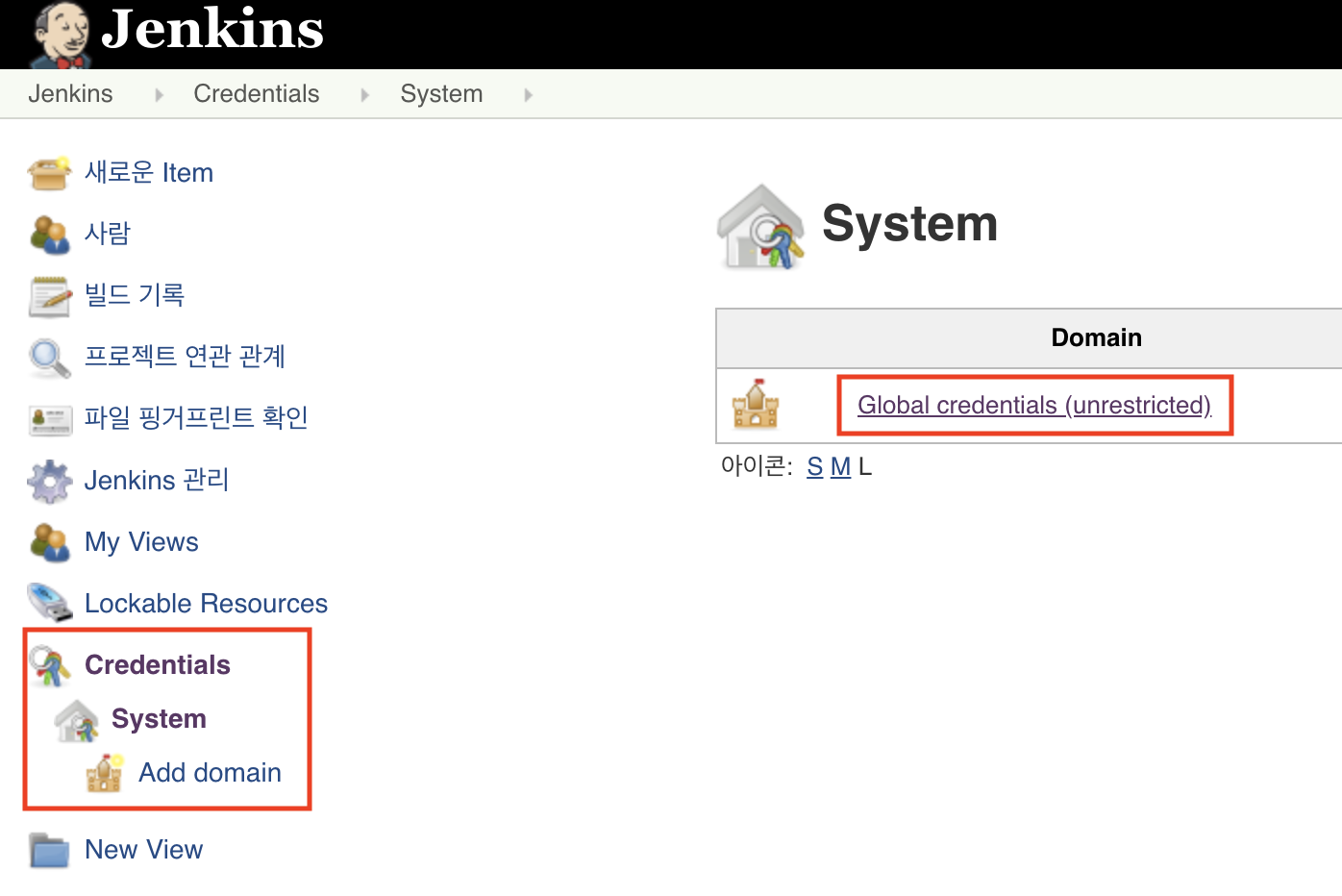The height and width of the screenshot is (896, 1342).
Task: Click the Credentials keys icon in sidebar
Action: click(49, 665)
